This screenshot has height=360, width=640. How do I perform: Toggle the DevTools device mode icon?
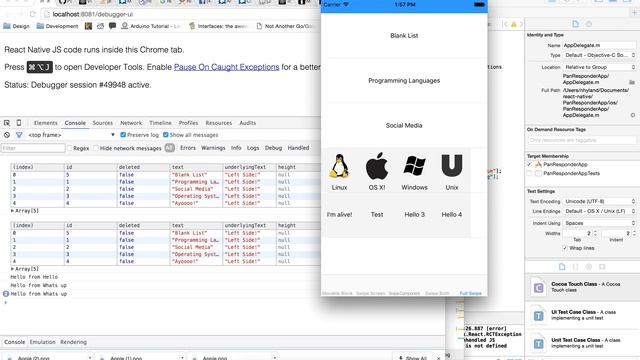click(x=19, y=123)
